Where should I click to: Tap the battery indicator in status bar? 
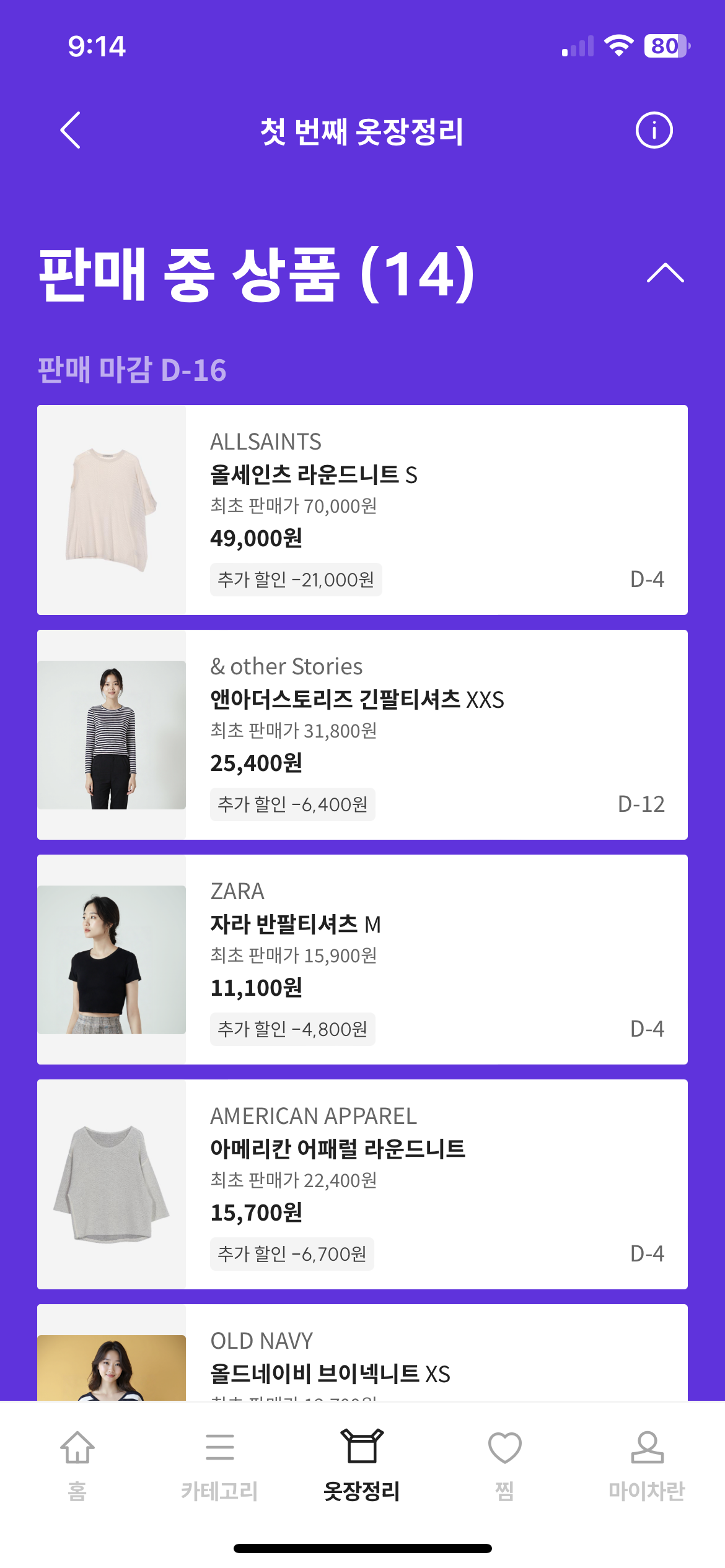(667, 46)
